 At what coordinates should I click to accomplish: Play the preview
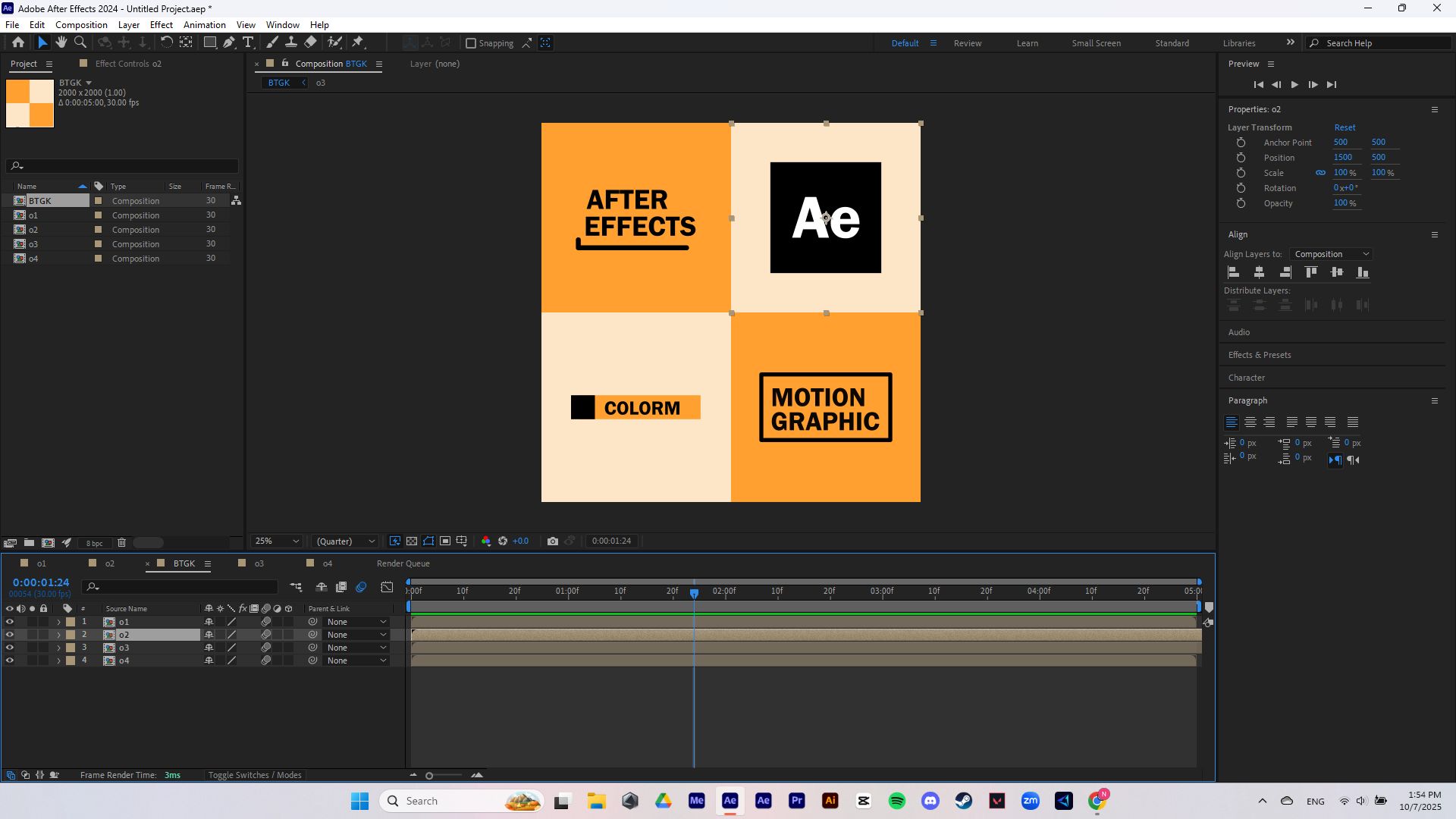1294,85
